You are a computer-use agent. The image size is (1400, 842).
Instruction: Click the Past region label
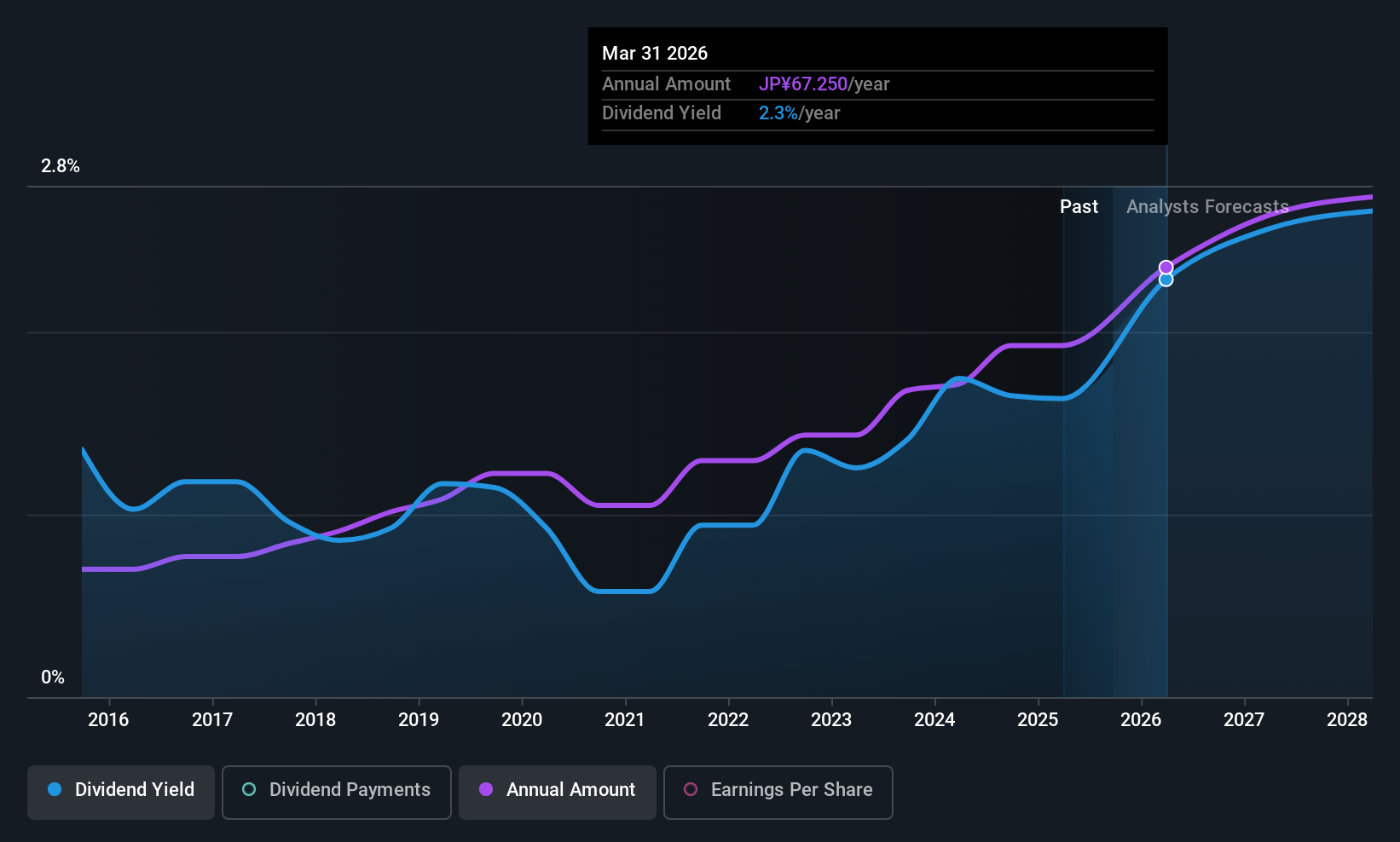coord(1079,207)
